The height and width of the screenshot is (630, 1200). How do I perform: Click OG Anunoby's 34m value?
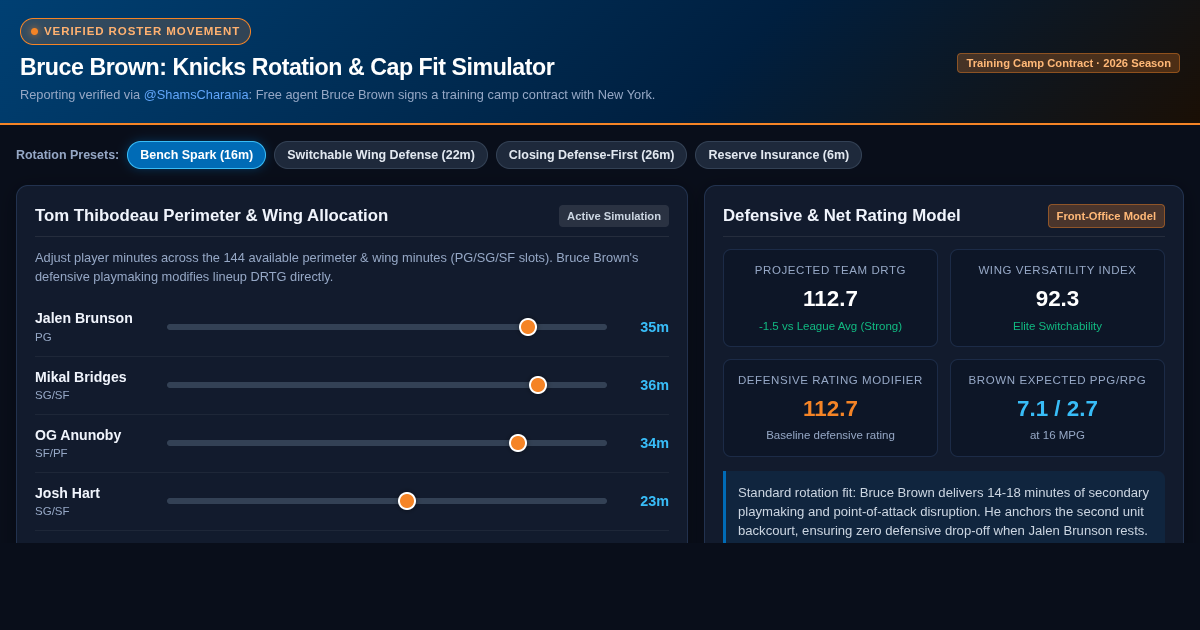(x=654, y=443)
